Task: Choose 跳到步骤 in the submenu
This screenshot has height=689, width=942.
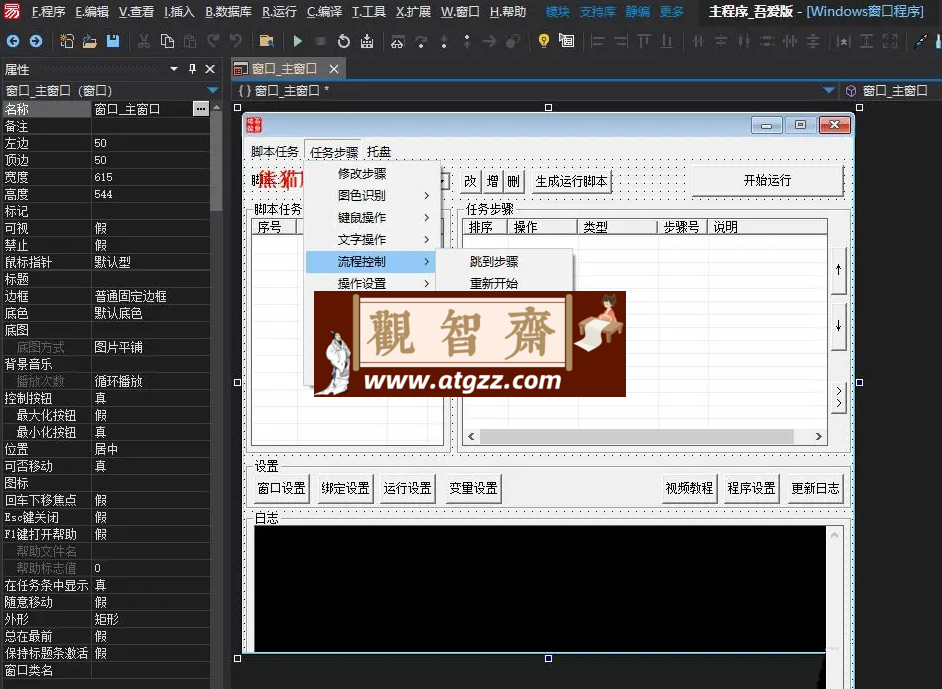Action: pos(494,261)
